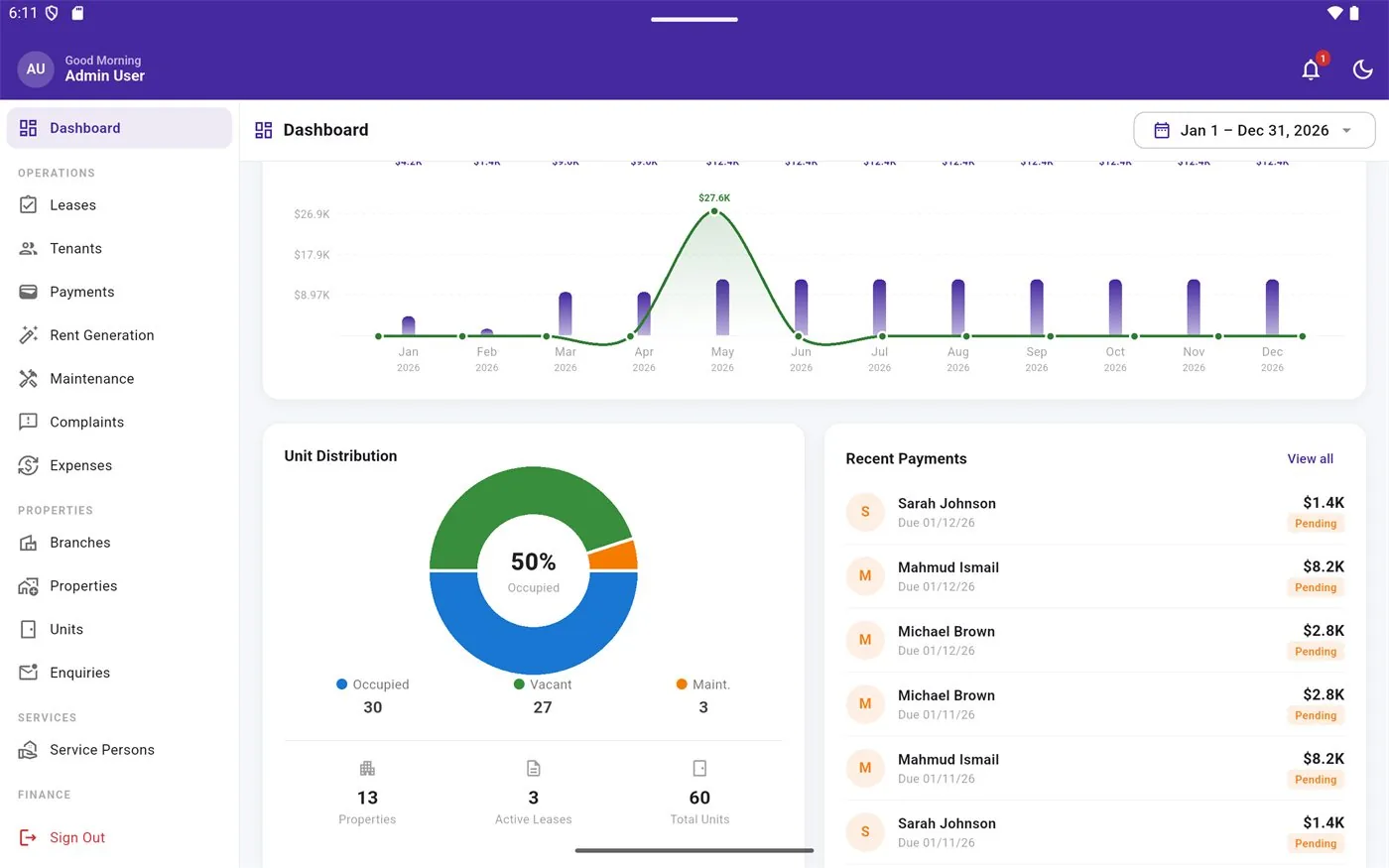
Task: Click the 60 Total Units stat
Action: pyautogui.click(x=699, y=794)
